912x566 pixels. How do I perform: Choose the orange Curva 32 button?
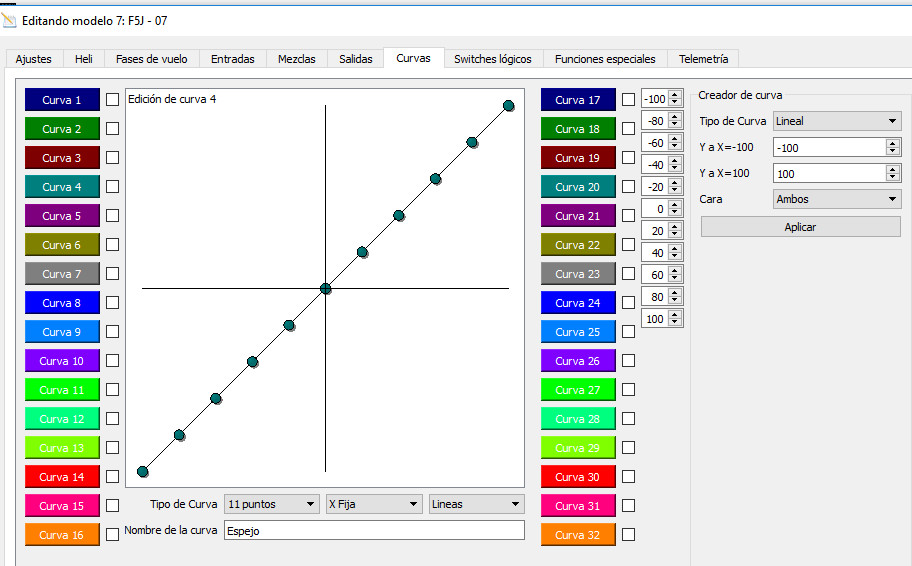[578, 535]
